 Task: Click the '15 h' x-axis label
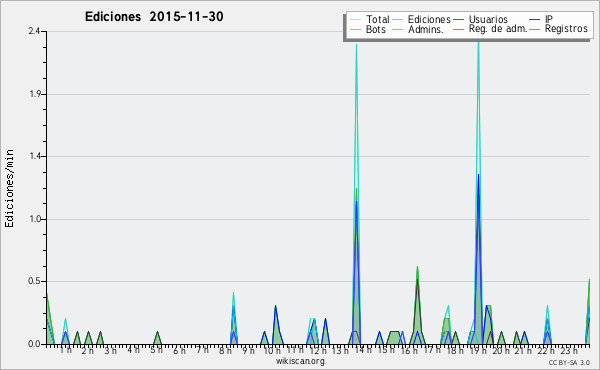pos(386,350)
